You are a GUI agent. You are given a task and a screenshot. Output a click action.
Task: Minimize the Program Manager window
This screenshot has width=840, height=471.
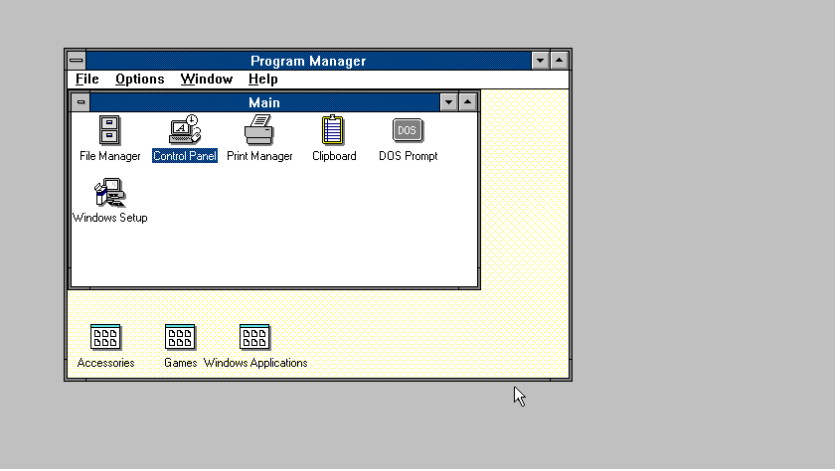(540, 61)
